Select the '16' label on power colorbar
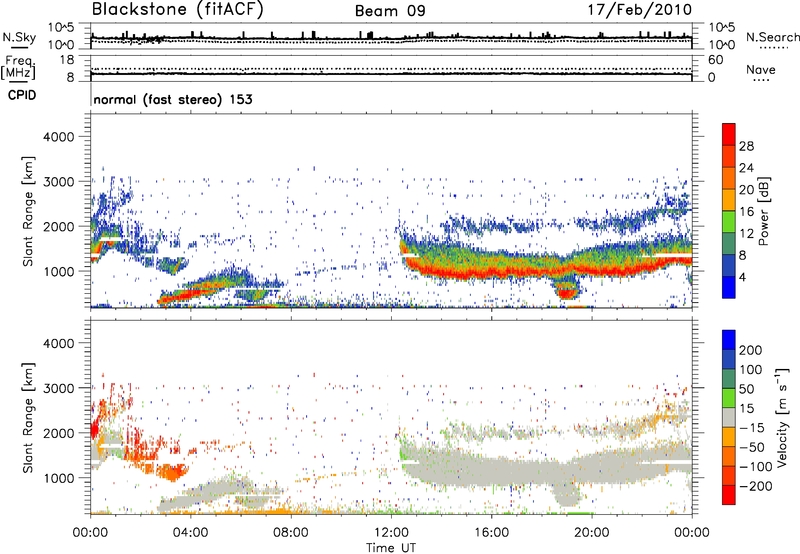 point(746,212)
